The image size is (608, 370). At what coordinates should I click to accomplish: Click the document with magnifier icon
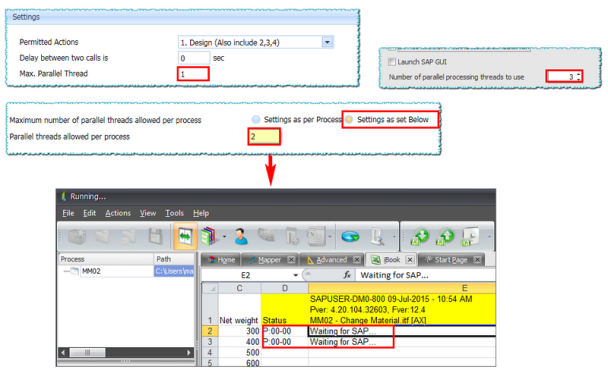tap(378, 236)
